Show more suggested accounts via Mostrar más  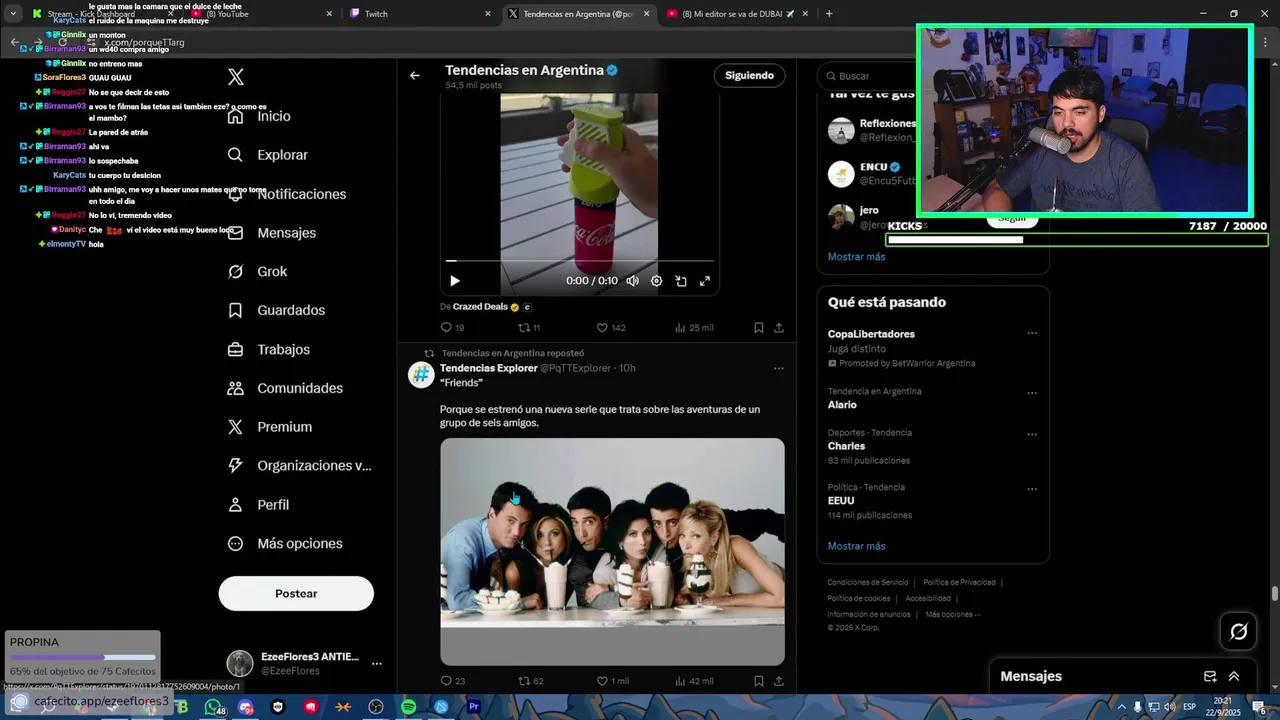pyautogui.click(x=856, y=257)
